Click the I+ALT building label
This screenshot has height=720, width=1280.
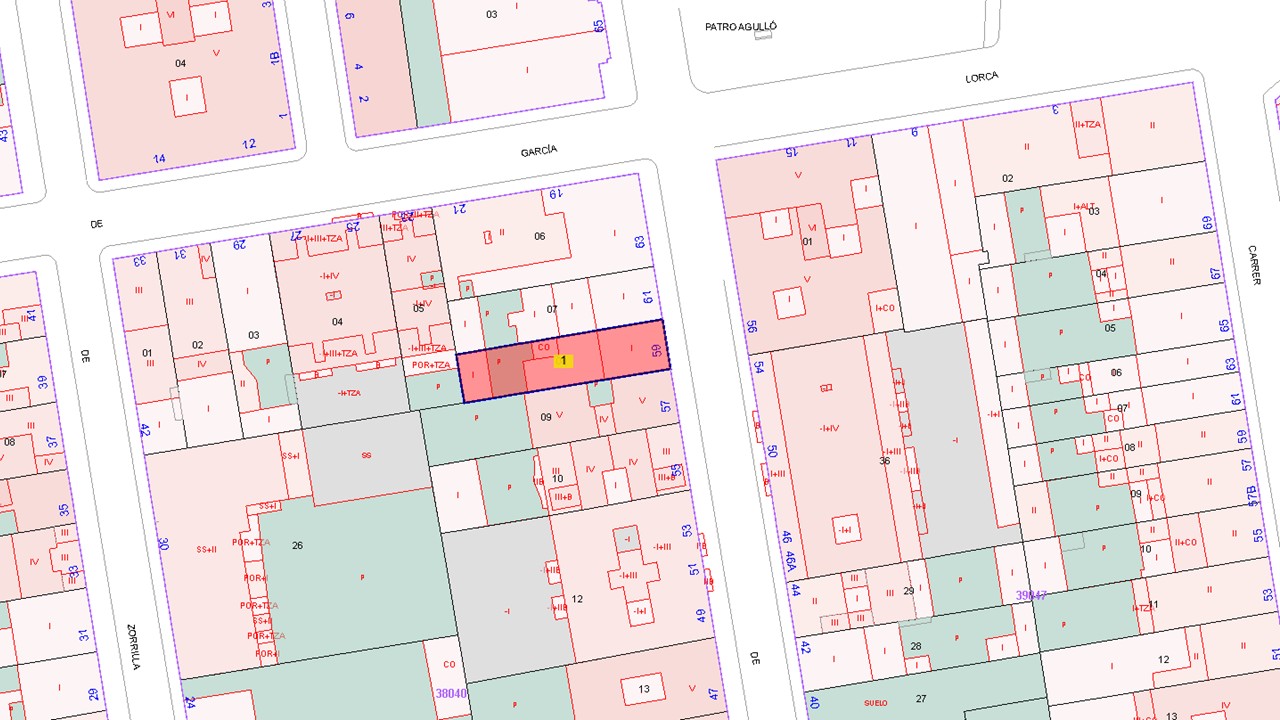[x=1086, y=207]
